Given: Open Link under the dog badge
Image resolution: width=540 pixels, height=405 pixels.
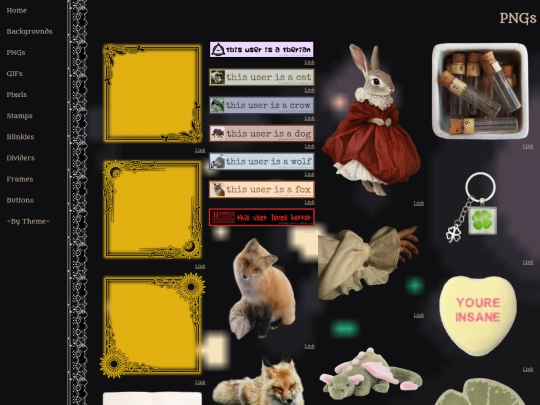Looking at the screenshot, I should 309,146.
